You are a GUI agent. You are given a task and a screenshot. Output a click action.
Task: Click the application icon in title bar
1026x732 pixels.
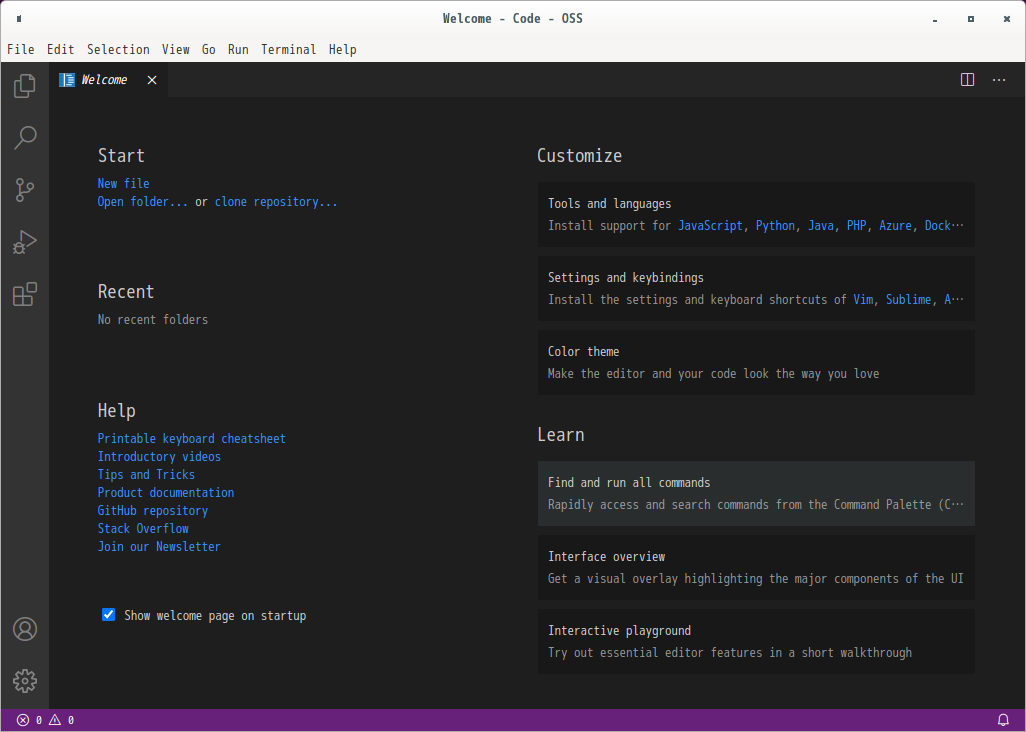click(x=19, y=19)
